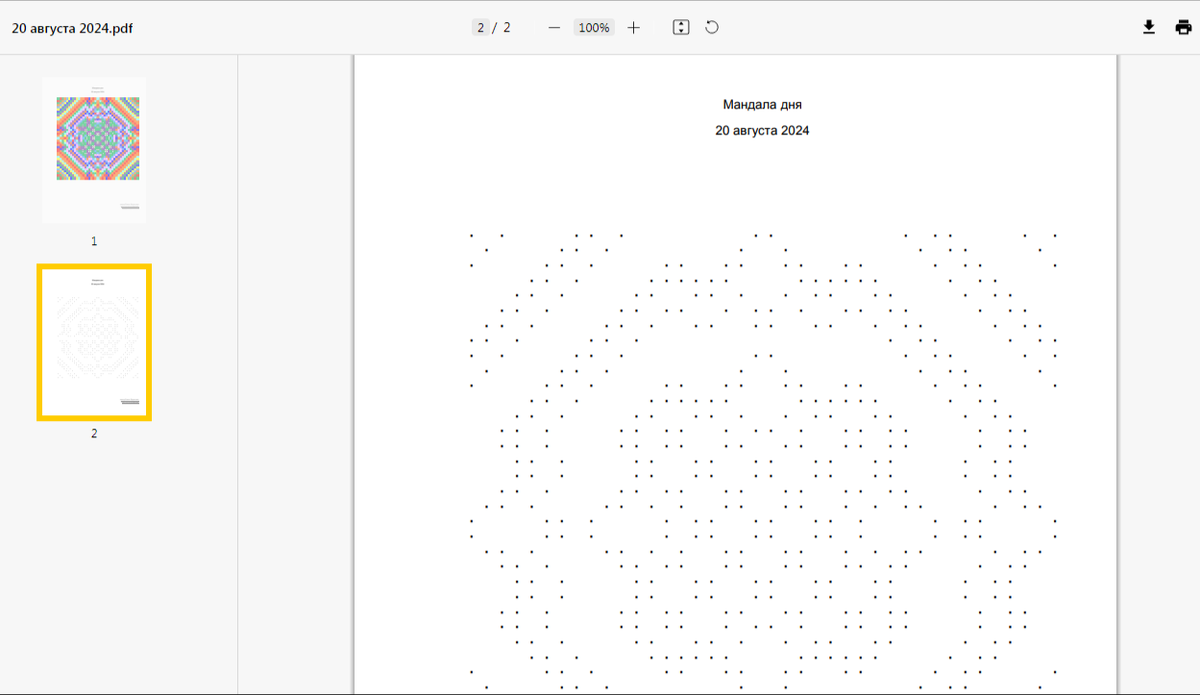
Task: Click the zoom in plus icon
Action: [x=633, y=28]
